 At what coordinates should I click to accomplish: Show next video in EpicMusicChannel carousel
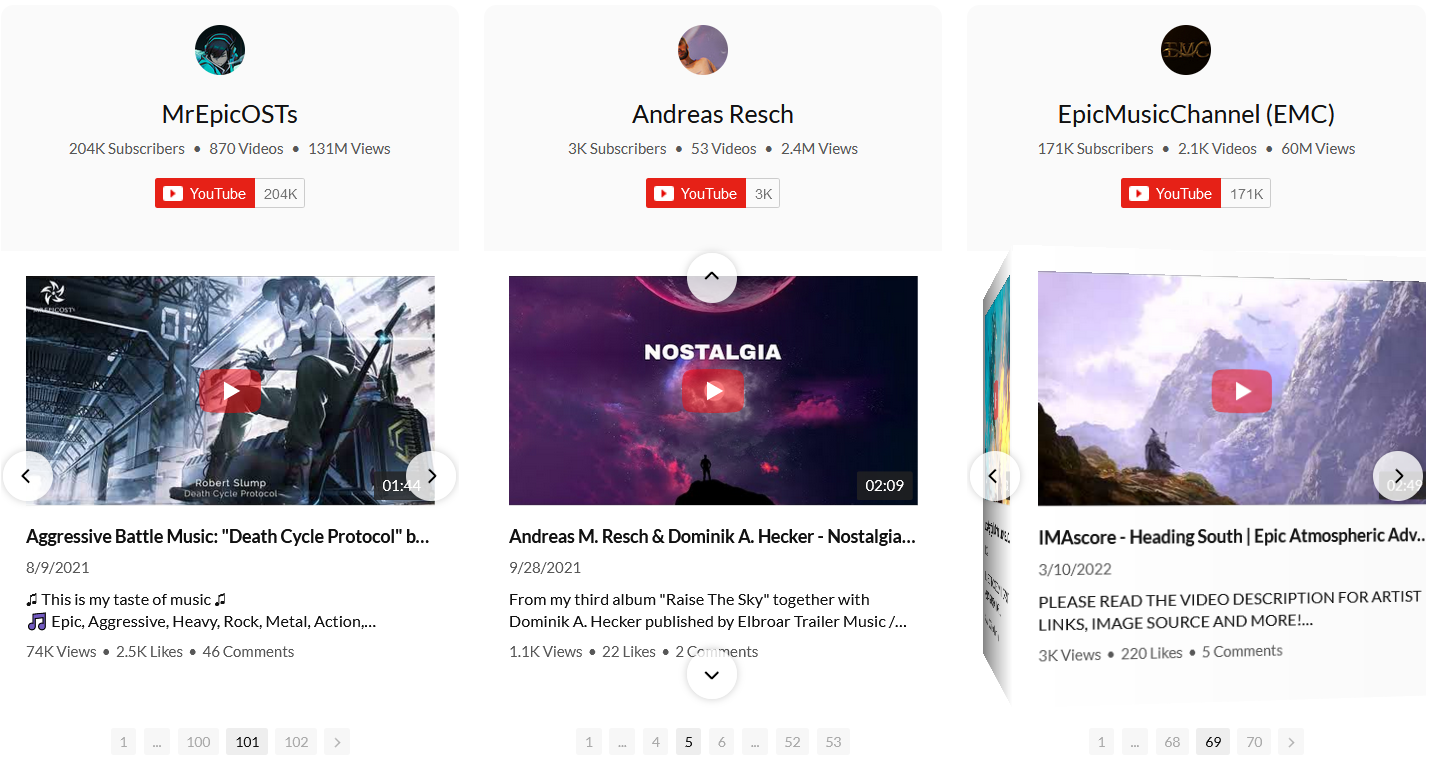click(x=1398, y=476)
